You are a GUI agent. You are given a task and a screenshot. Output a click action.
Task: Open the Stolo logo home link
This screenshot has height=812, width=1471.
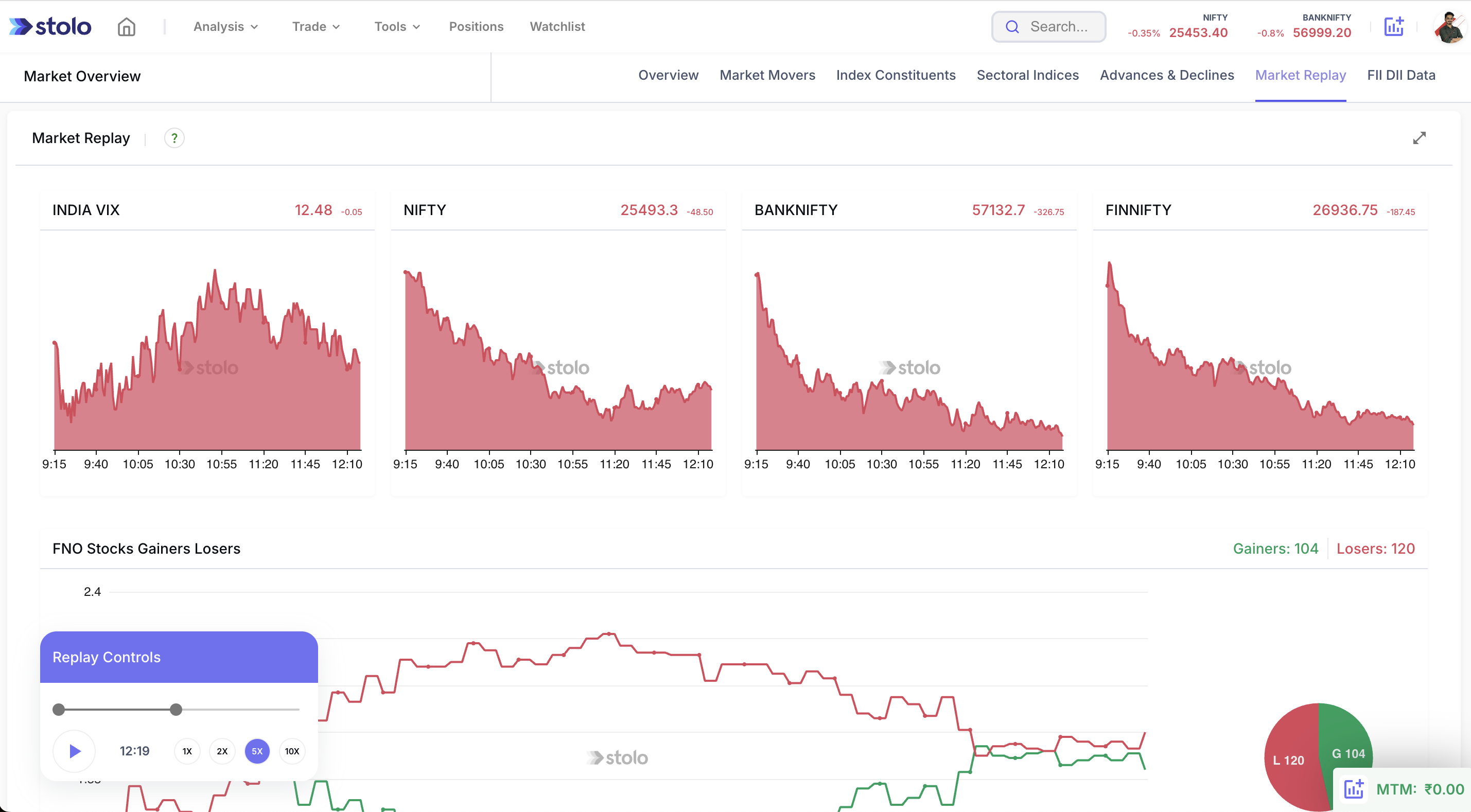point(50,26)
